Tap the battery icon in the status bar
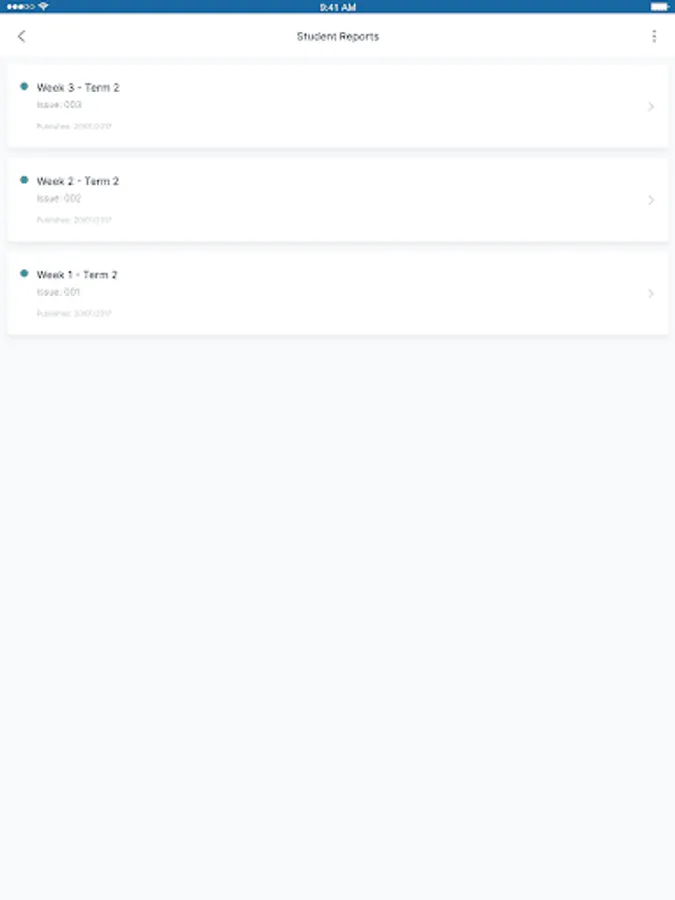The width and height of the screenshot is (675, 900). (659, 7)
